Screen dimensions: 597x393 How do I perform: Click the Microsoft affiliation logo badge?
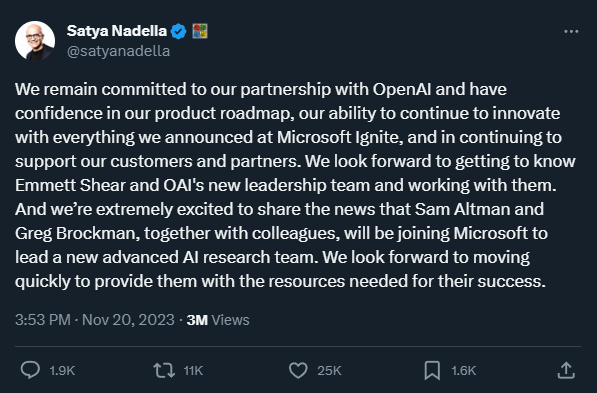point(200,31)
